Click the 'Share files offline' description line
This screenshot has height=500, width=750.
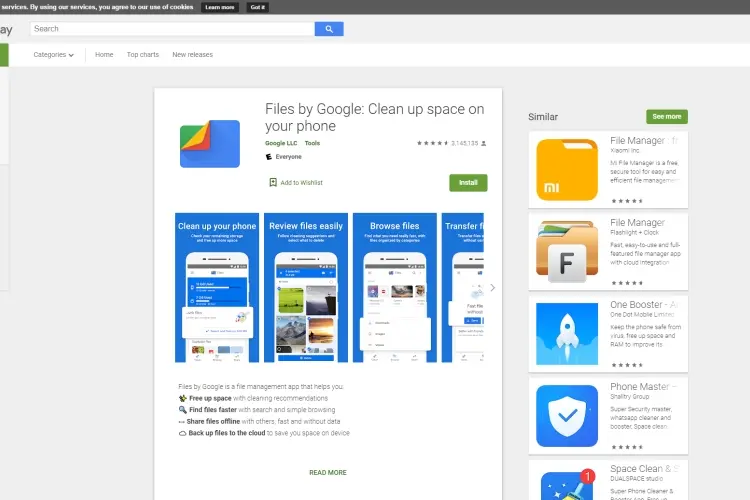point(259,422)
